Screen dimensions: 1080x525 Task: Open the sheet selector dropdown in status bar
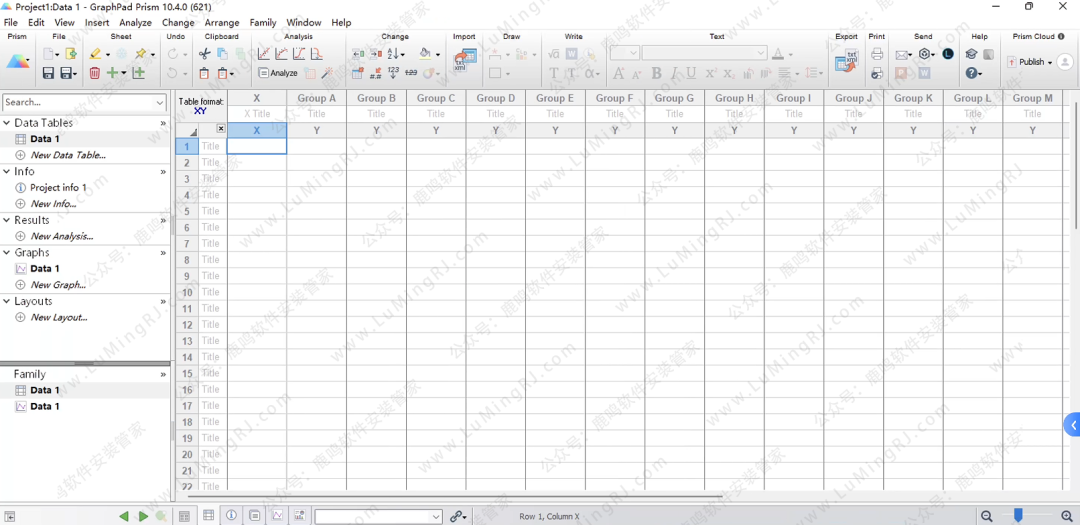[378, 517]
